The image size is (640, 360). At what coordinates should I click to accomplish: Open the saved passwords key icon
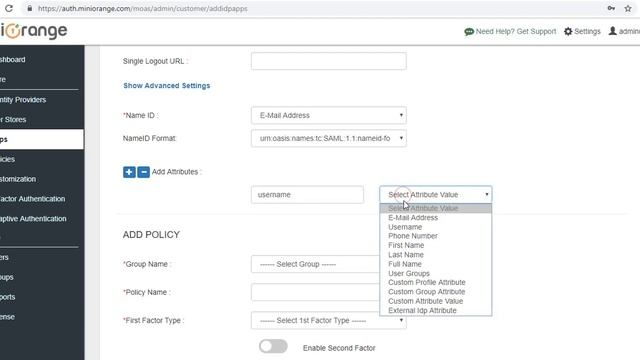(611, 8)
